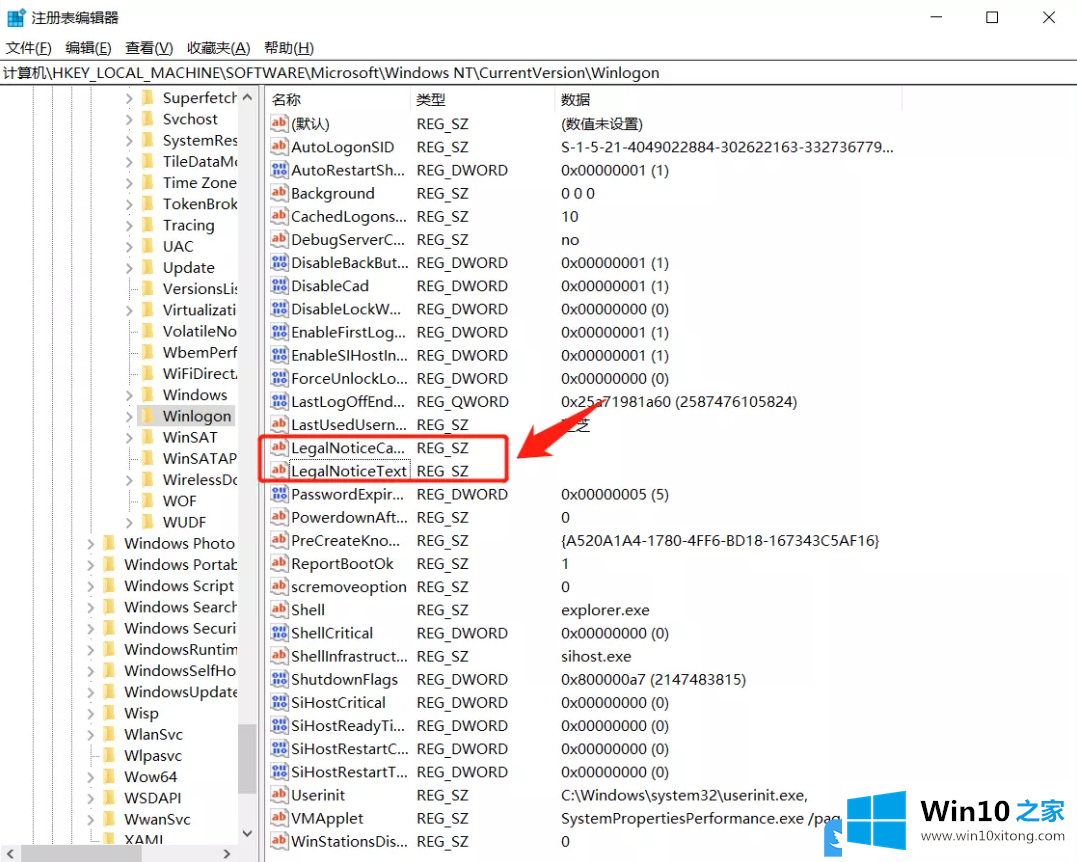Click the Background string value icon
1077x862 pixels.
pyautogui.click(x=279, y=193)
